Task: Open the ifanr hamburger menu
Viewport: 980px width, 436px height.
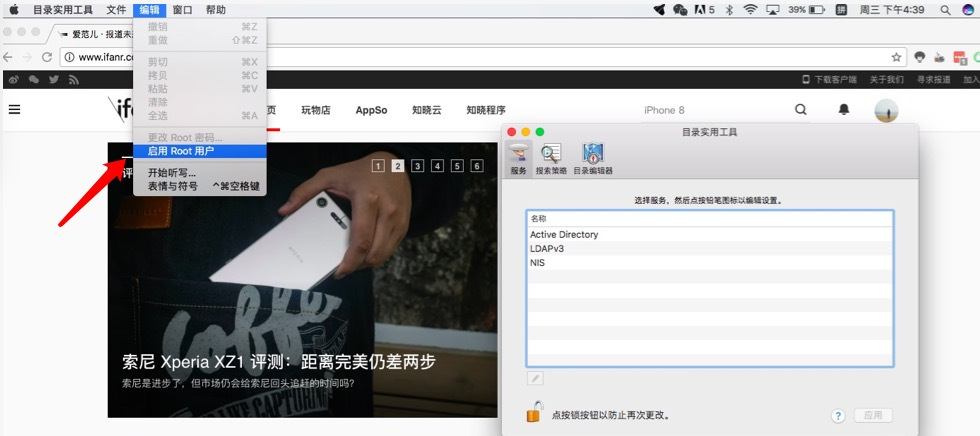Action: tap(14, 109)
